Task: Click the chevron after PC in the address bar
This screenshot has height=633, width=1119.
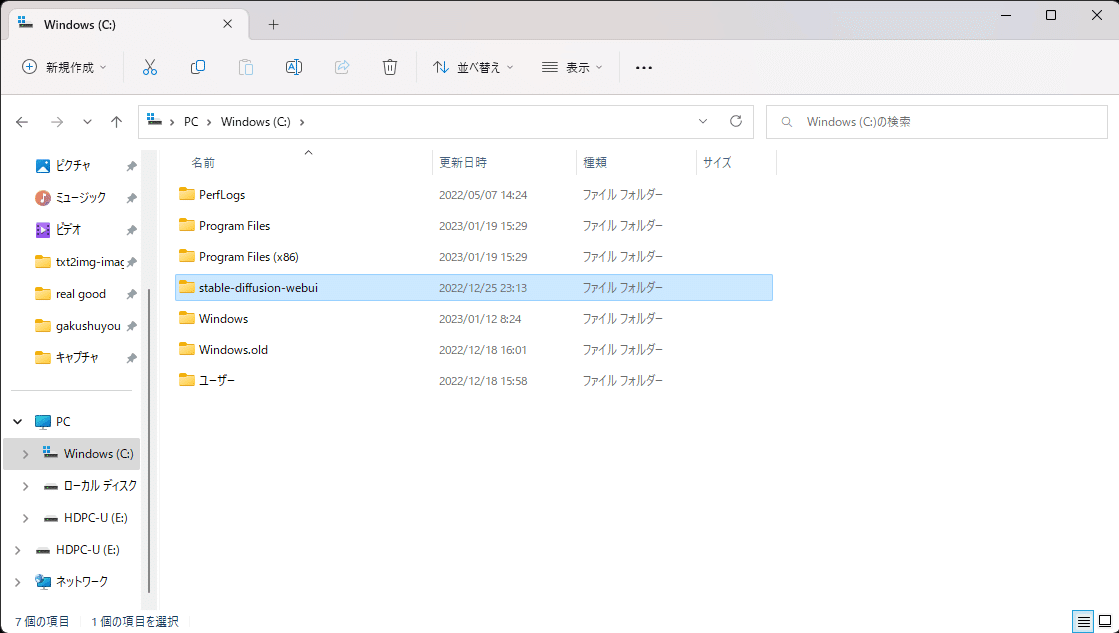Action: click(209, 122)
